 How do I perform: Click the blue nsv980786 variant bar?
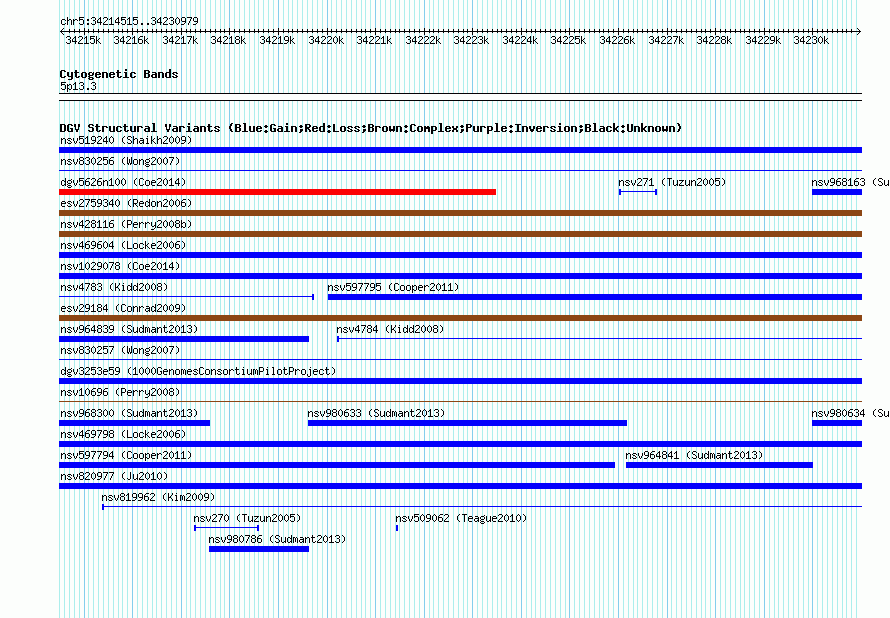coord(259,549)
